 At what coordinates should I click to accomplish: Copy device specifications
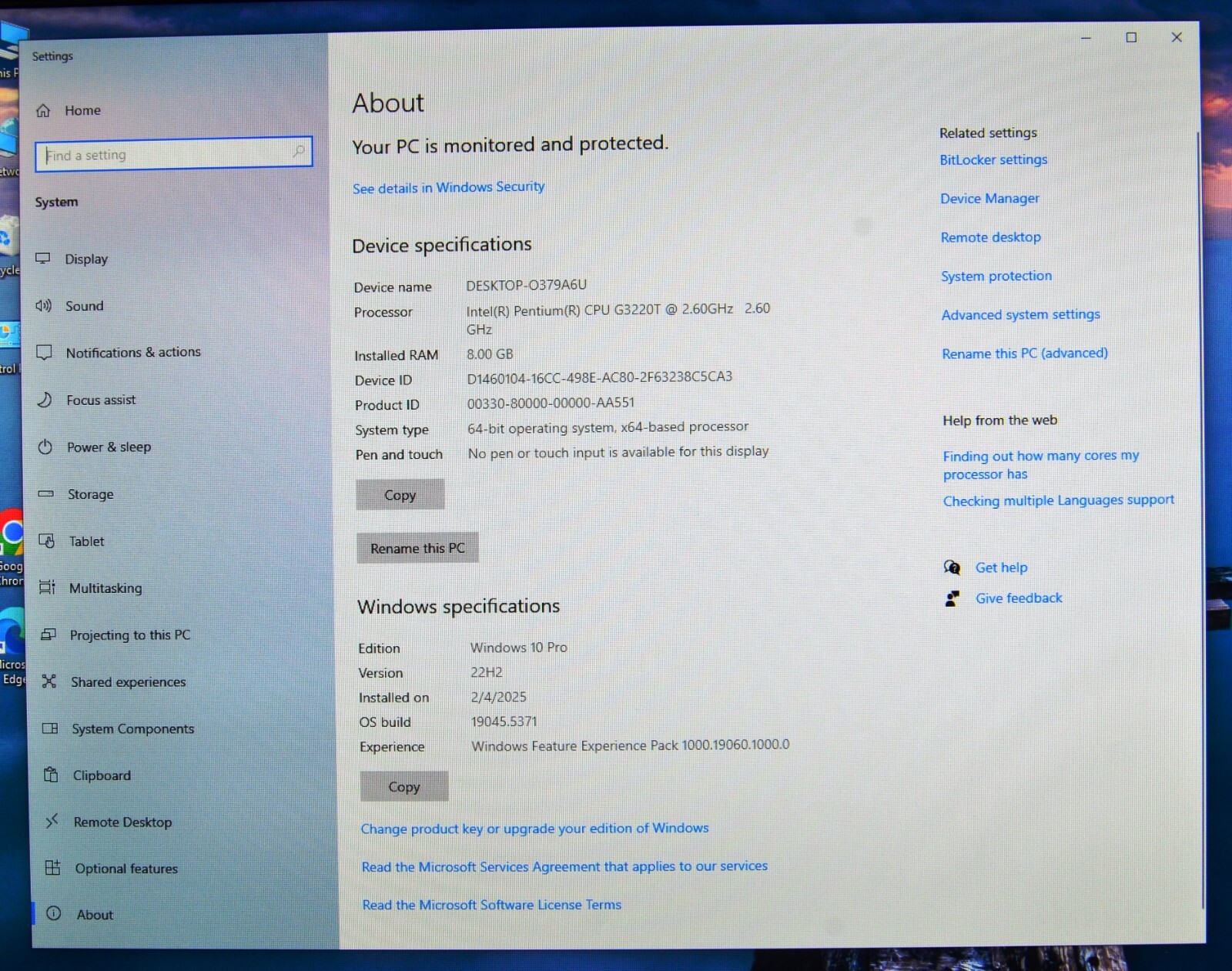coord(400,494)
